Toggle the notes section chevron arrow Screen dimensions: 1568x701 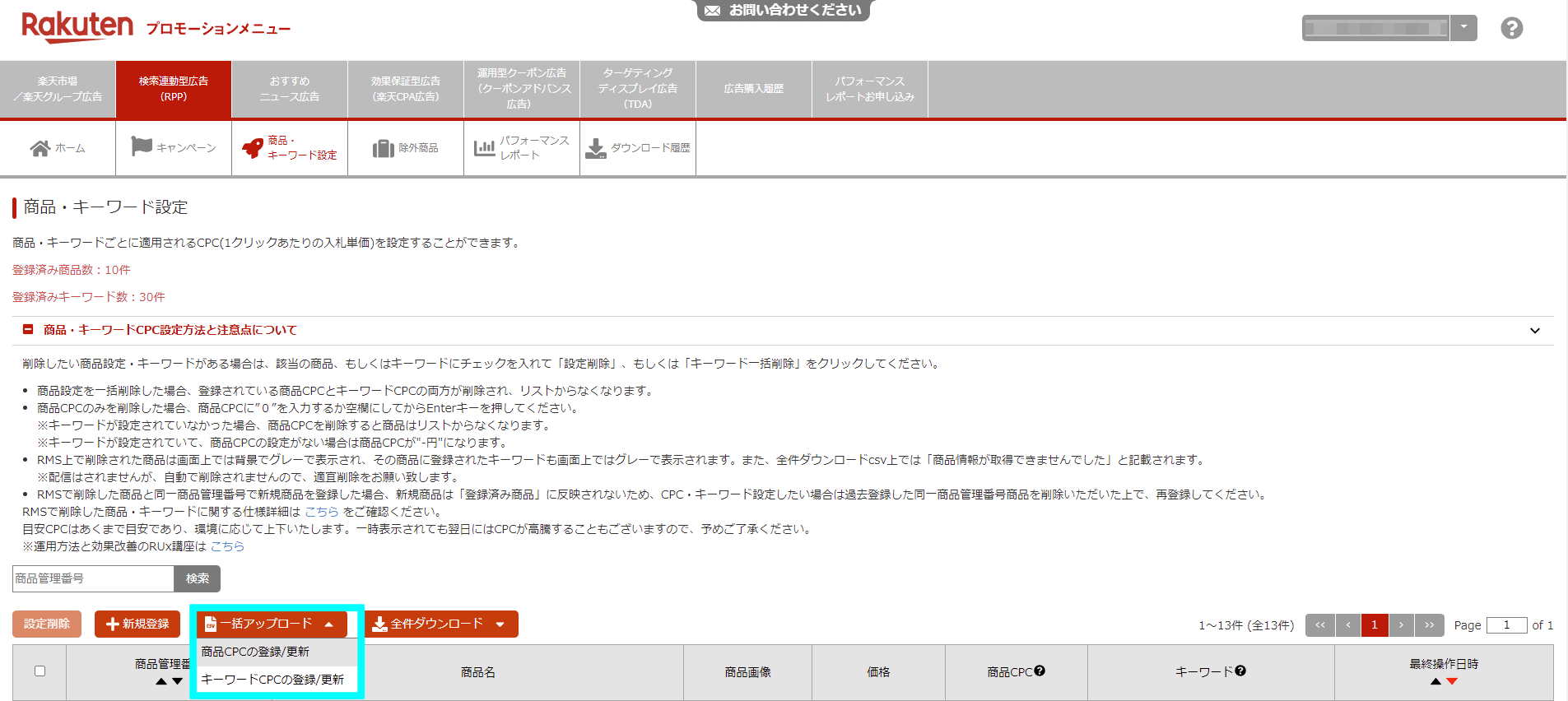tap(1535, 331)
